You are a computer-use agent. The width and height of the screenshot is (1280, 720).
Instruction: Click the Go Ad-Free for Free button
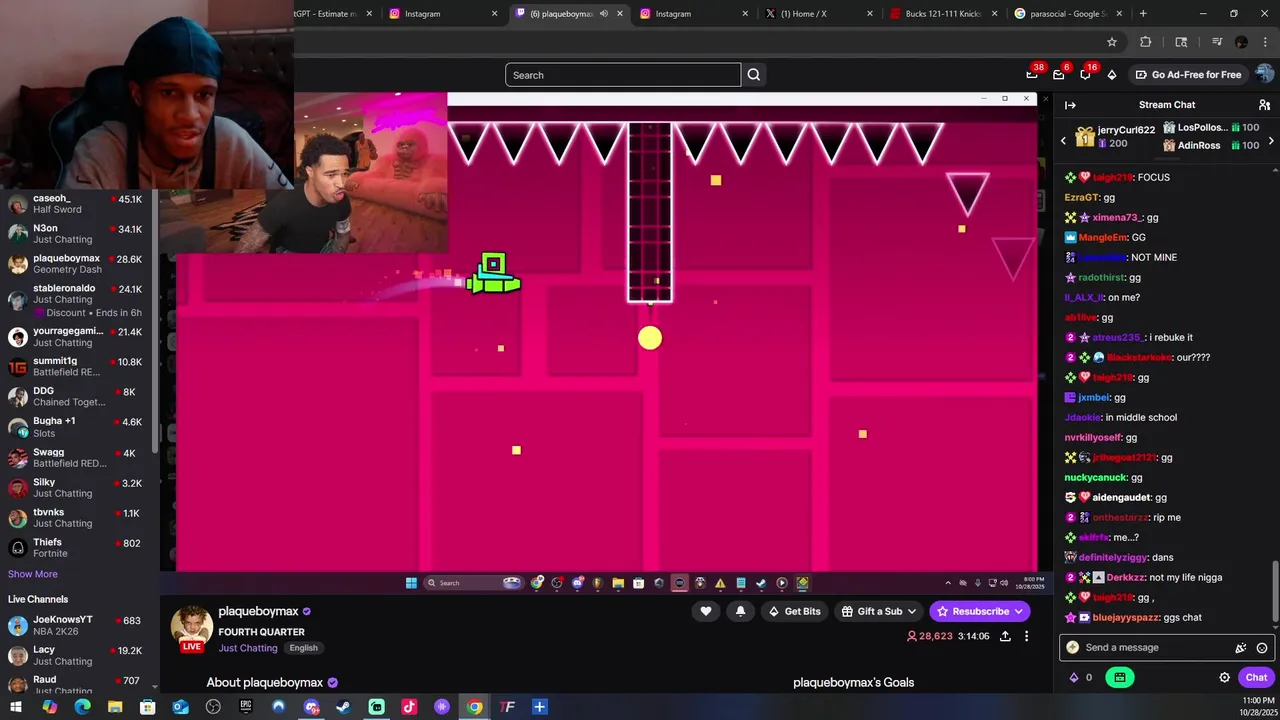click(x=1187, y=75)
